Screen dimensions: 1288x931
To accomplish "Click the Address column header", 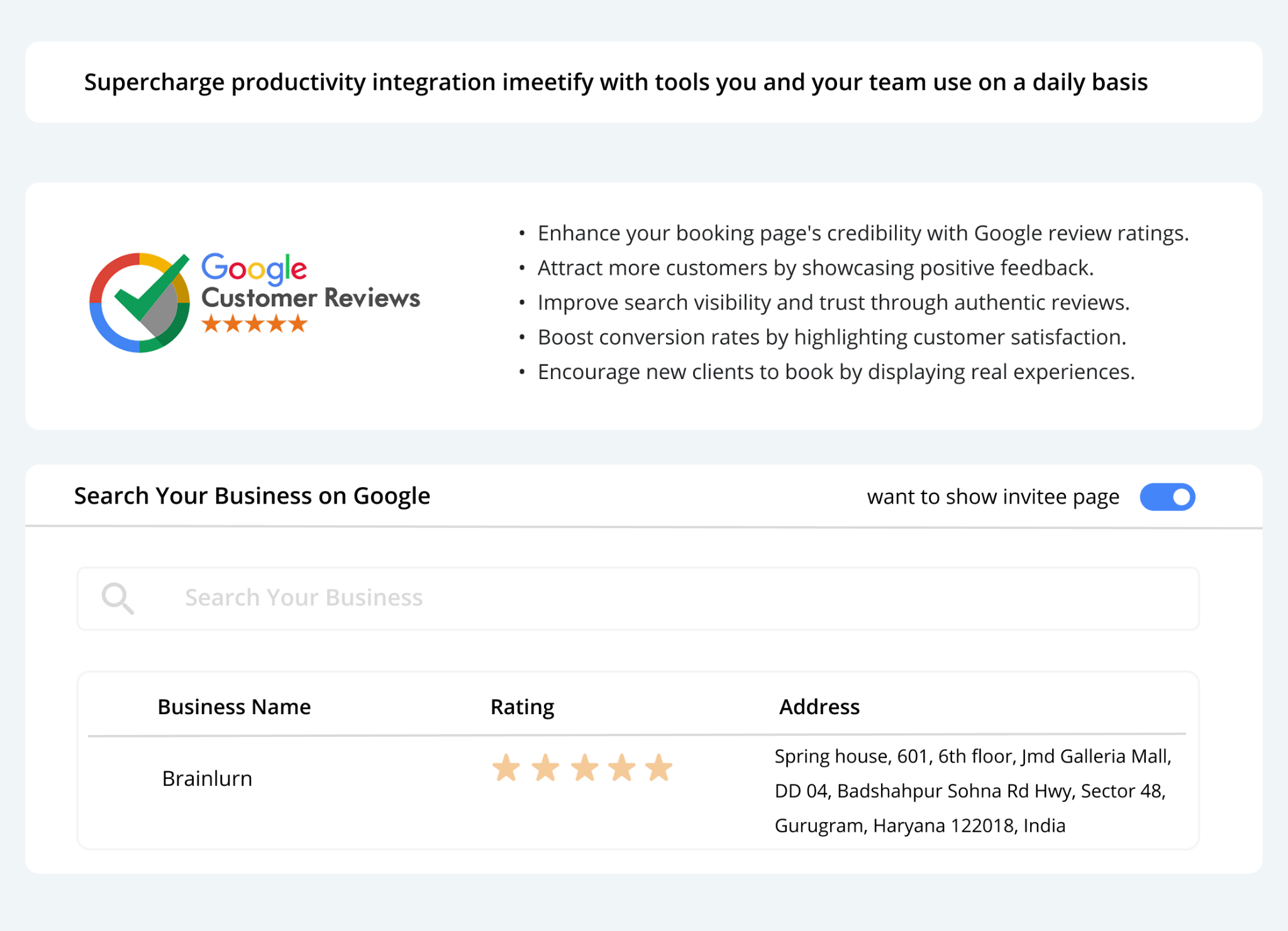I will click(819, 707).
